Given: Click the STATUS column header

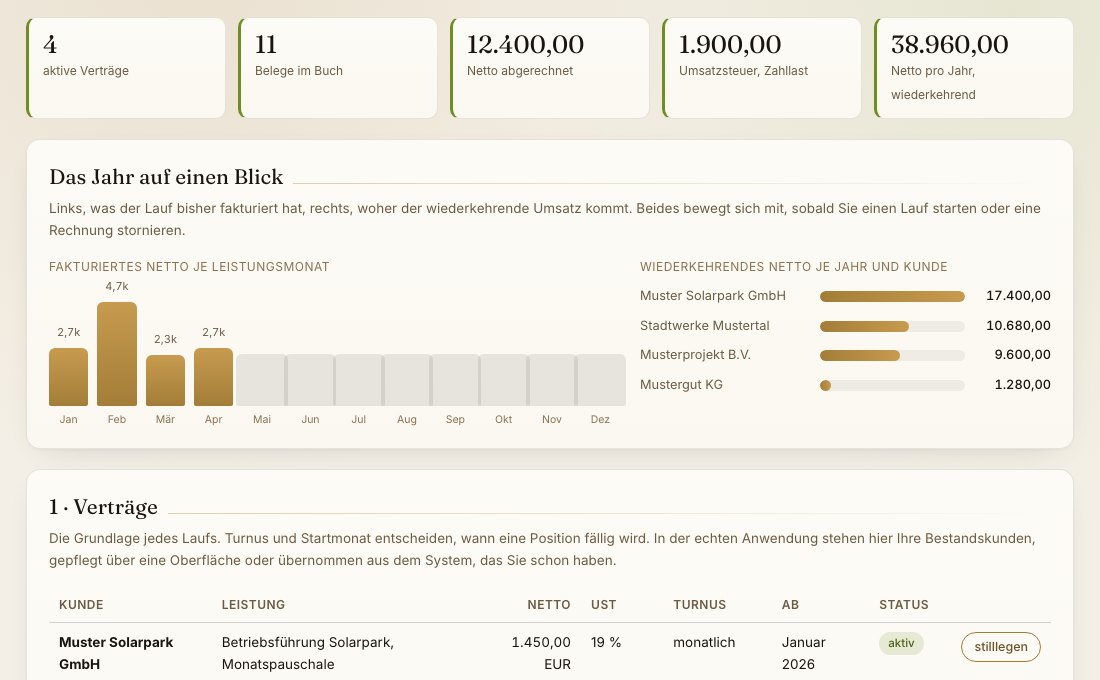Looking at the screenshot, I should coord(904,605).
